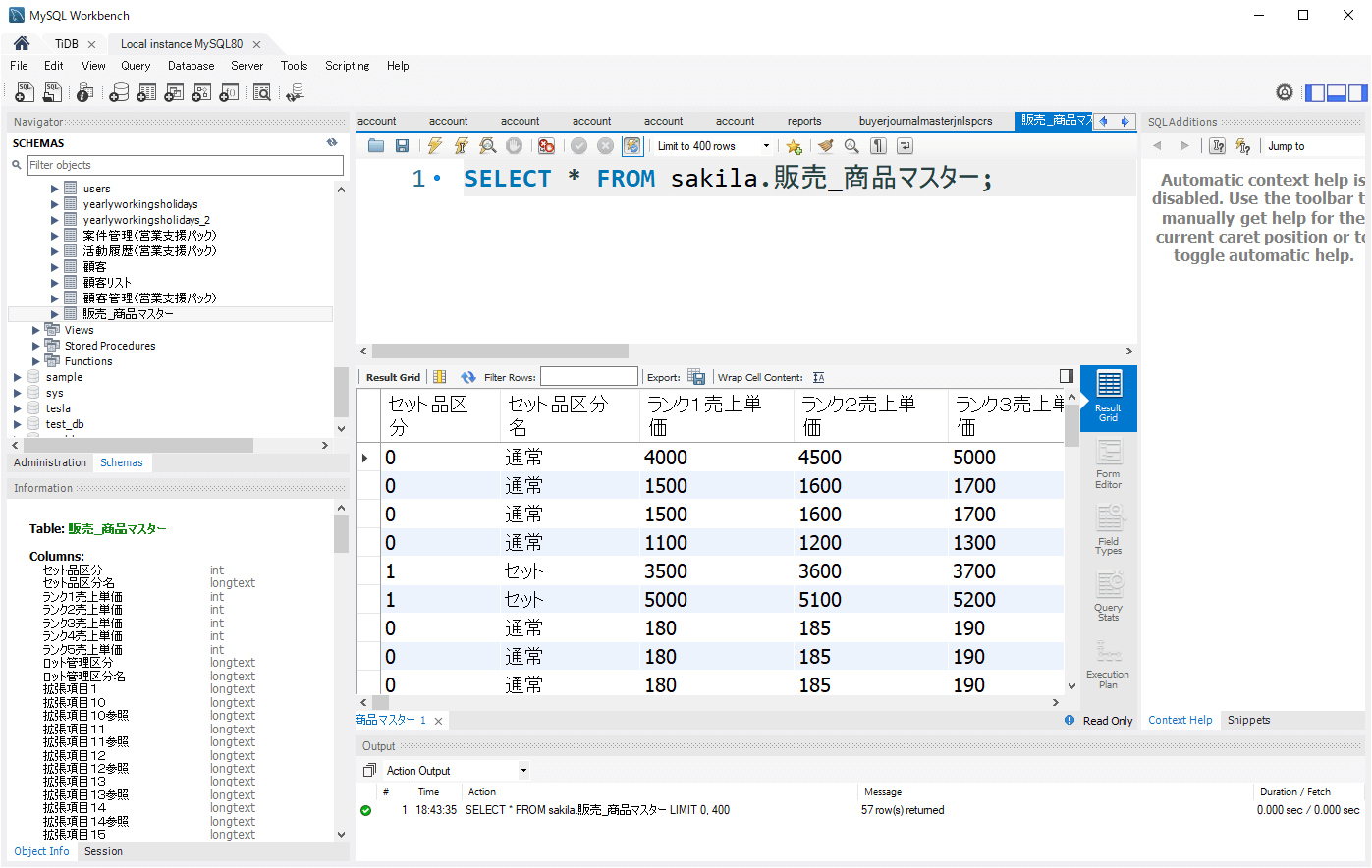Toggle the auto-commit mode button

632,146
